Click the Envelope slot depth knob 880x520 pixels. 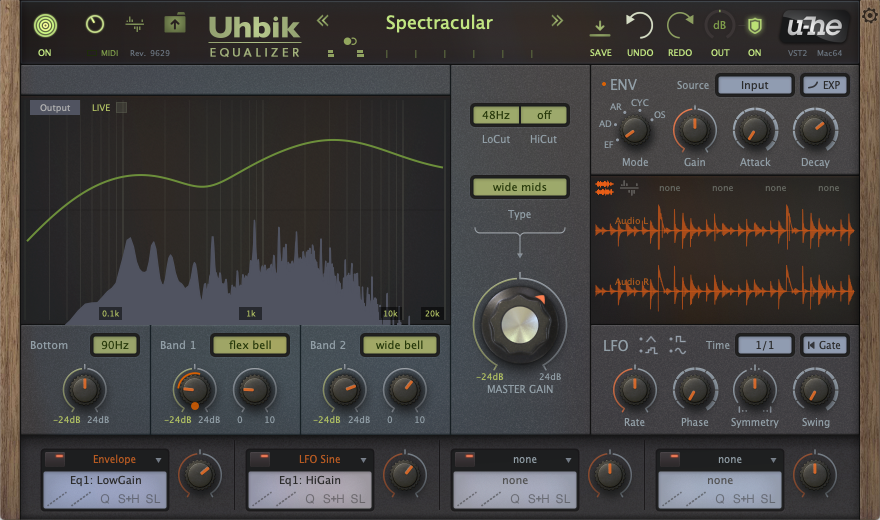[x=200, y=475]
